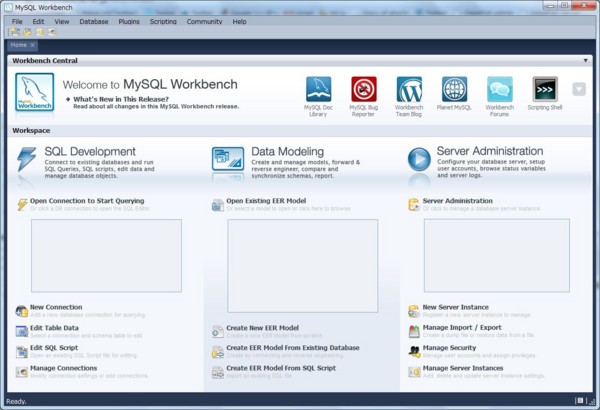
Task: Click the Manage Server Instances icon
Action: [414, 371]
